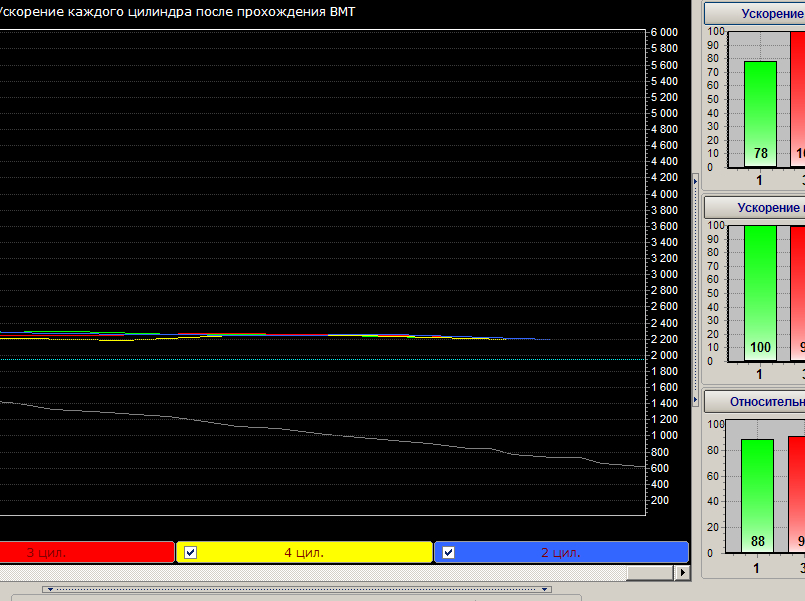Click green bar showing 88 for cylinder 1
Image resolution: width=805 pixels, height=601 pixels.
757,496
